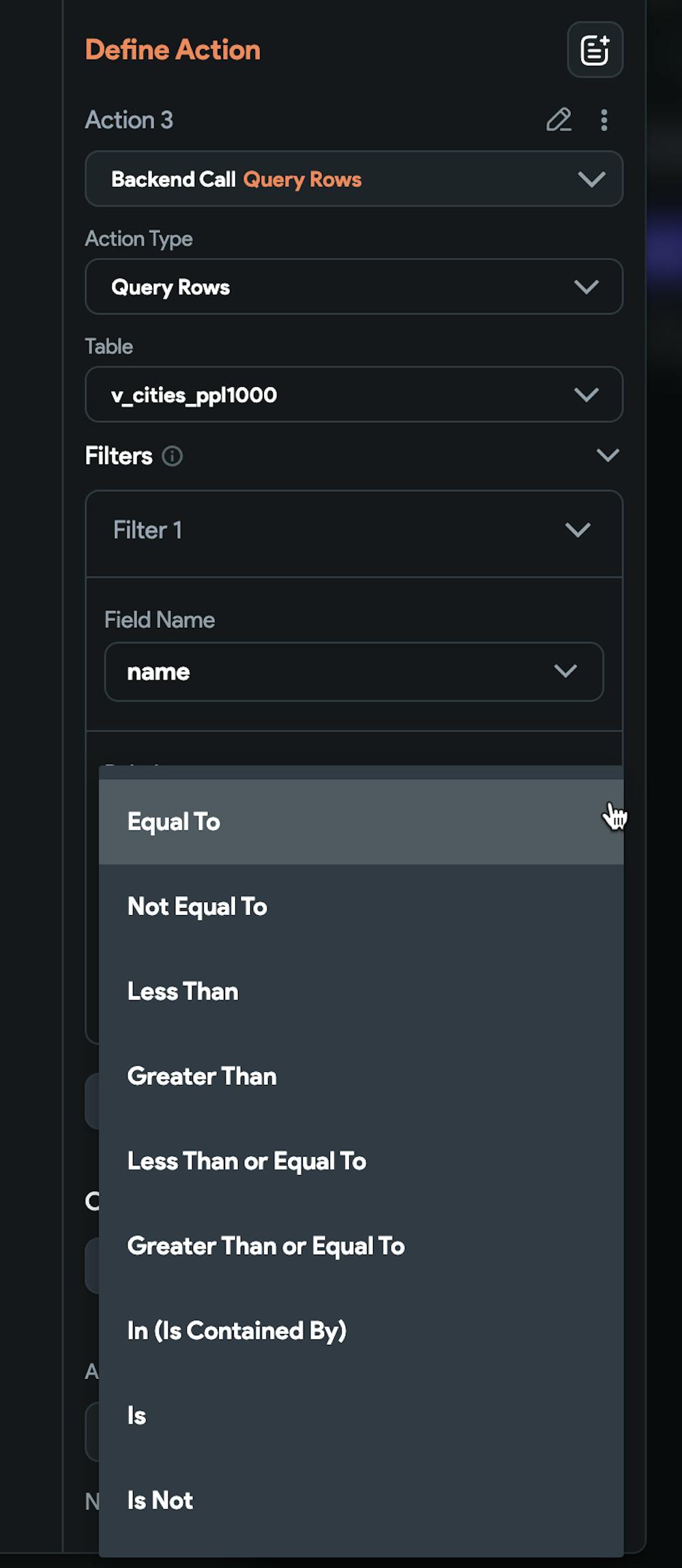Open the name Field Name dropdown
682x1568 pixels.
[354, 671]
